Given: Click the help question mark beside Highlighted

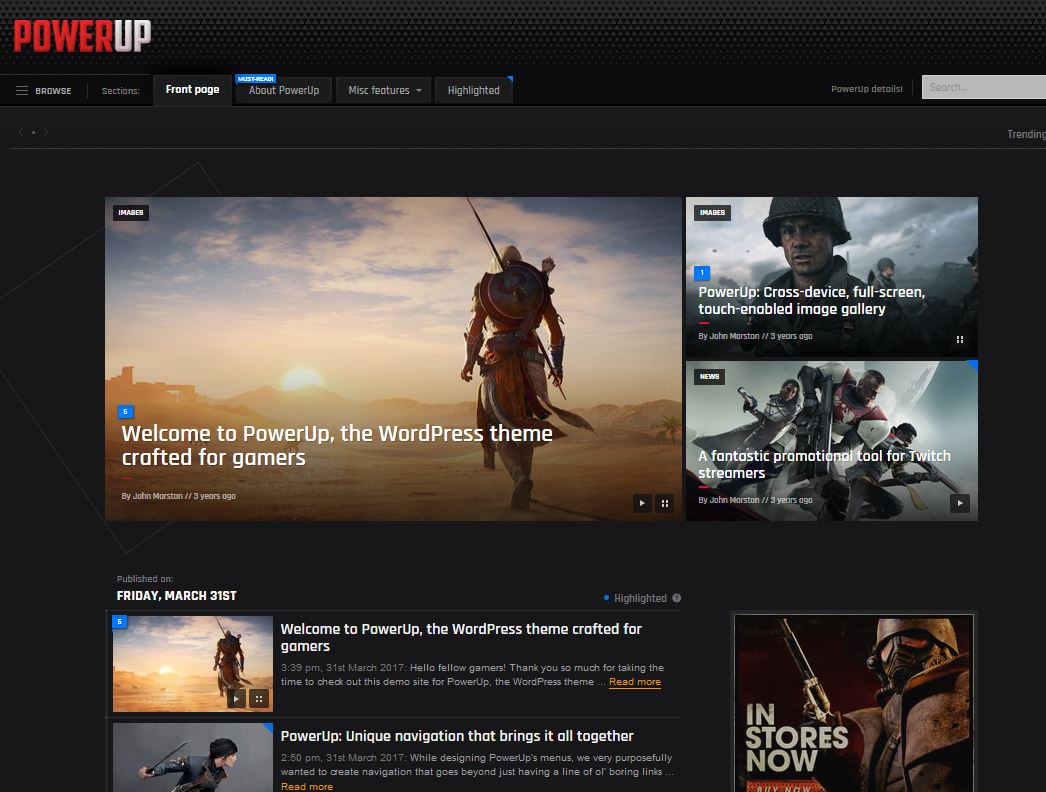Looking at the screenshot, I should 676,598.
